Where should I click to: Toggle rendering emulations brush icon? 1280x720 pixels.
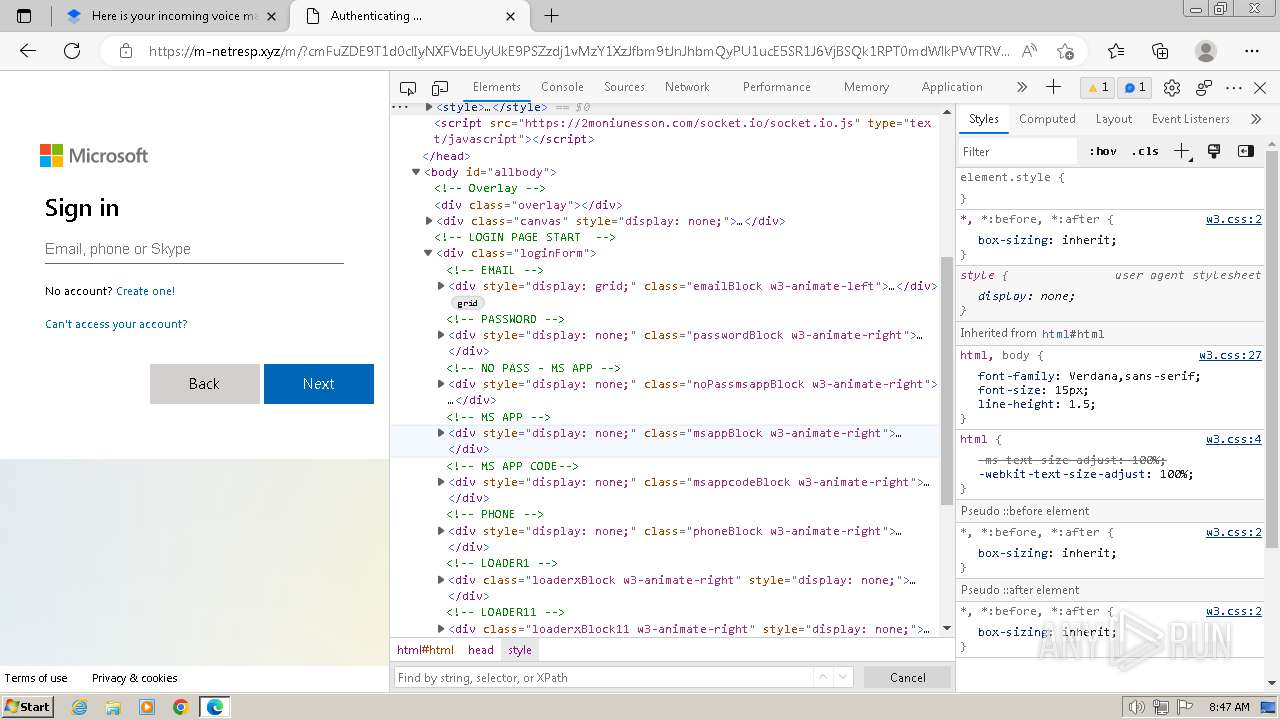[x=1214, y=151]
